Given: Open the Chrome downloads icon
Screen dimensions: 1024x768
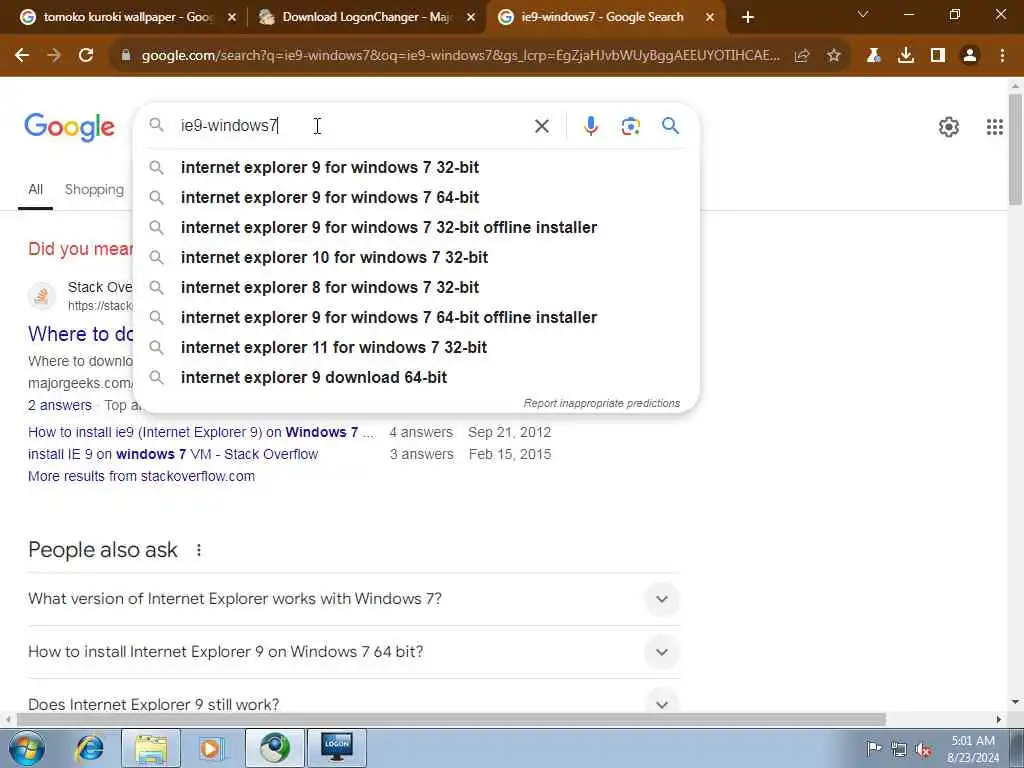Looking at the screenshot, I should coord(906,56).
